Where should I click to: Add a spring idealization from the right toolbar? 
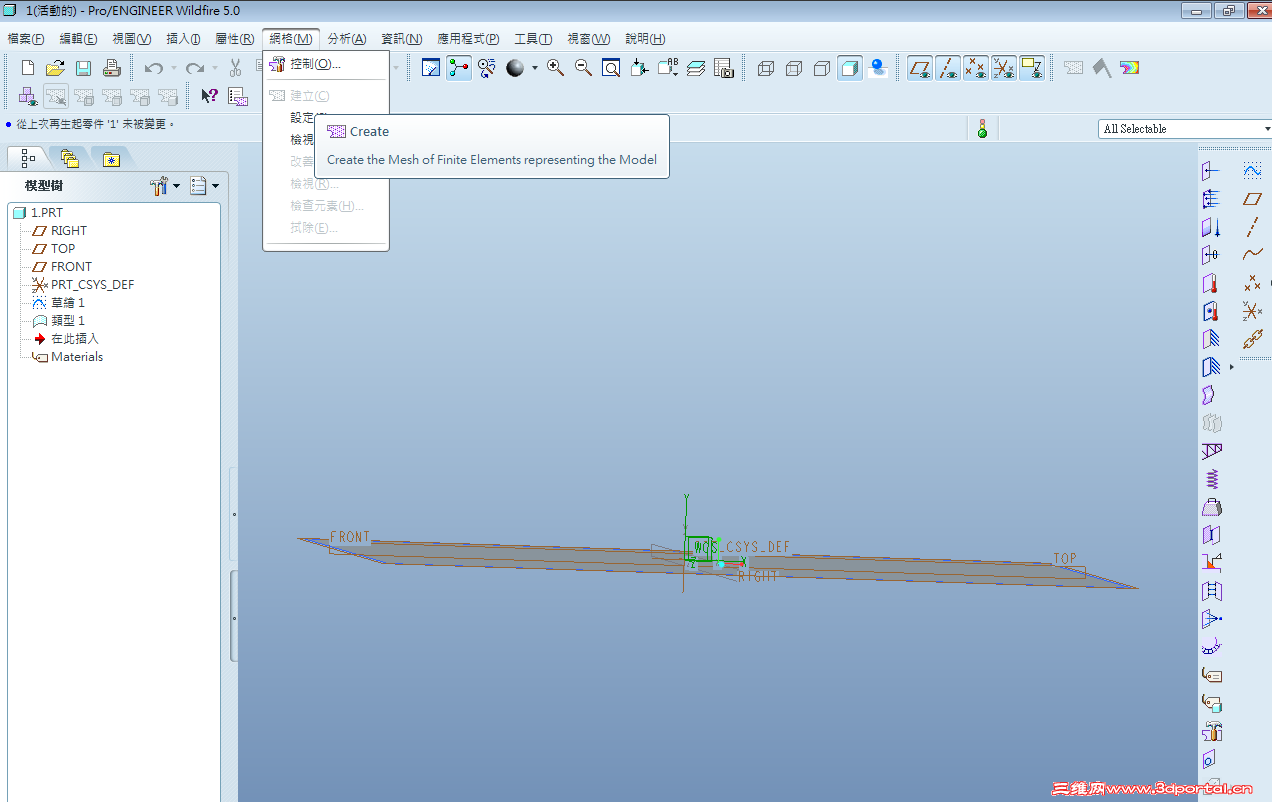[1212, 479]
